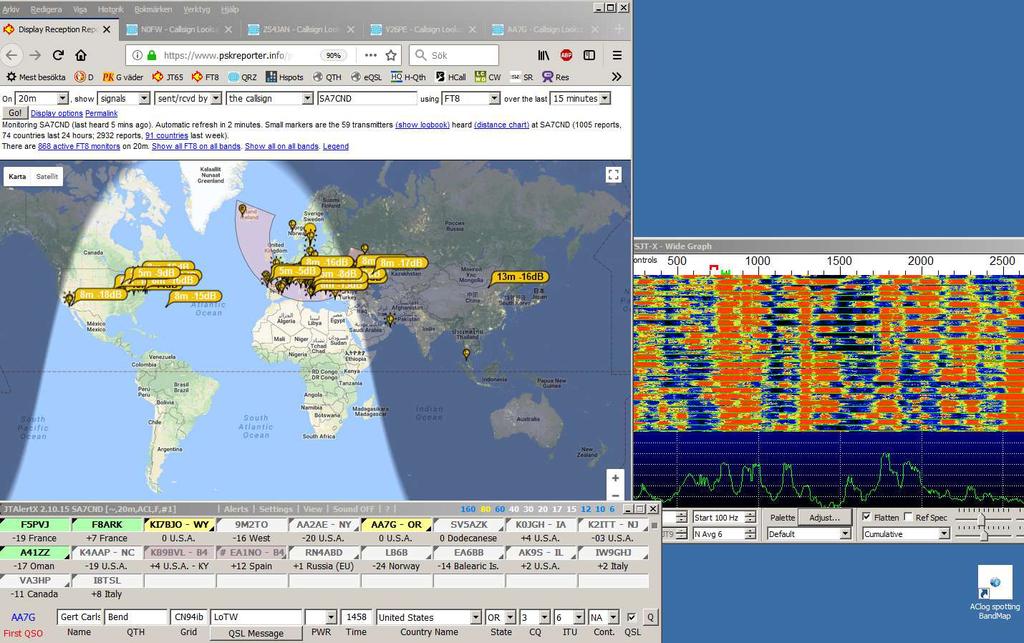The width and height of the screenshot is (1024, 643).
Task: Click the Adjust... palette button
Action: pyautogui.click(x=824, y=517)
